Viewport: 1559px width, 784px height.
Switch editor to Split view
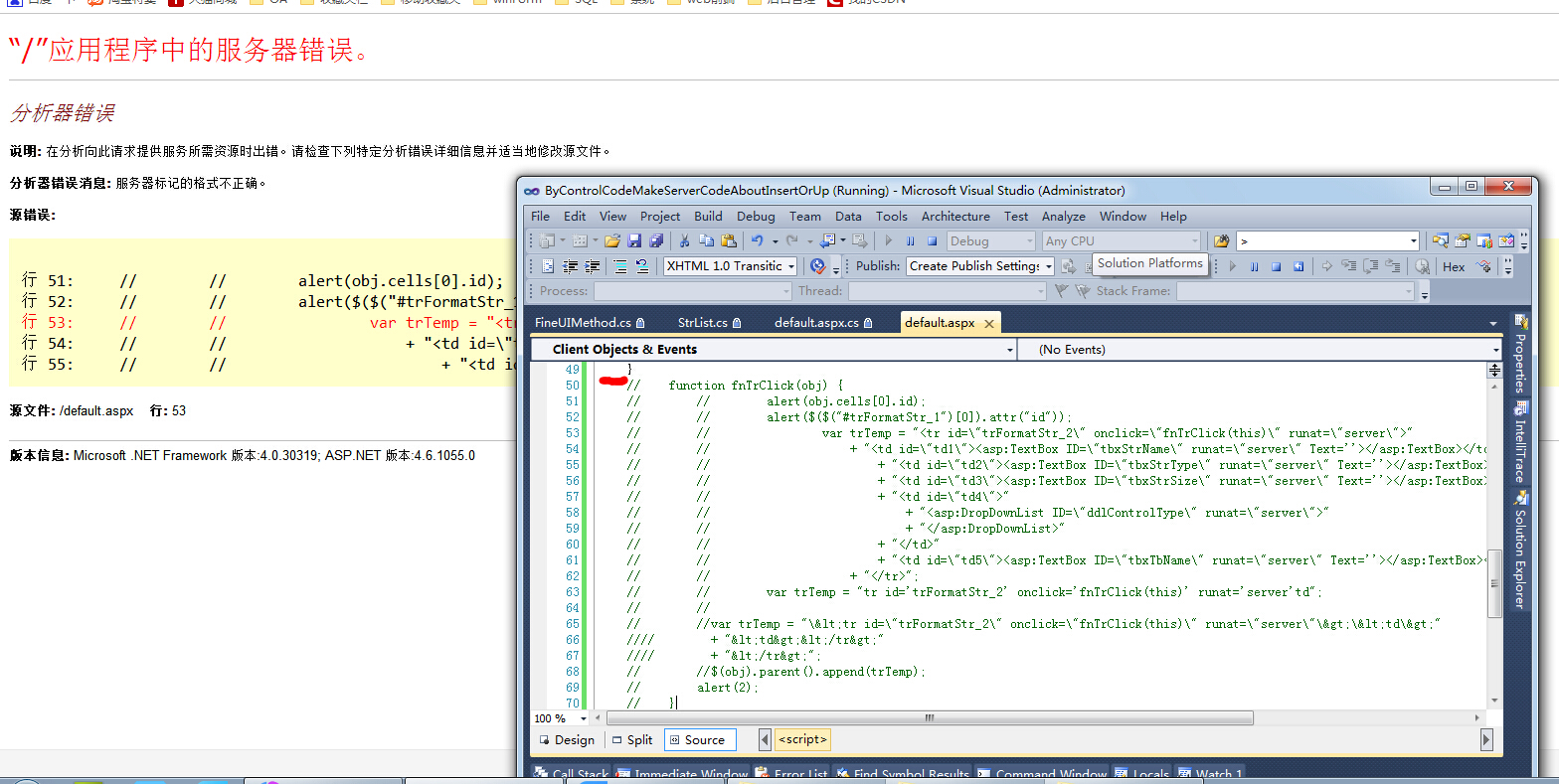[632, 739]
